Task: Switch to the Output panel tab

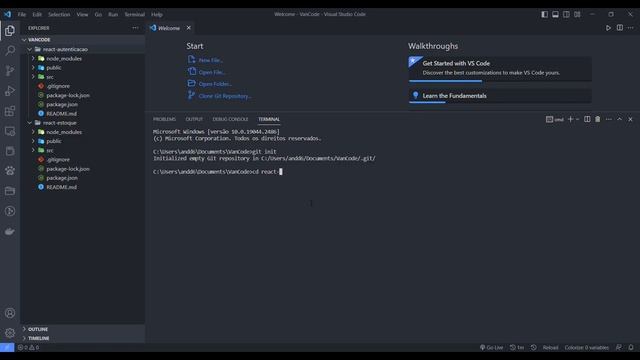Action: click(x=194, y=119)
